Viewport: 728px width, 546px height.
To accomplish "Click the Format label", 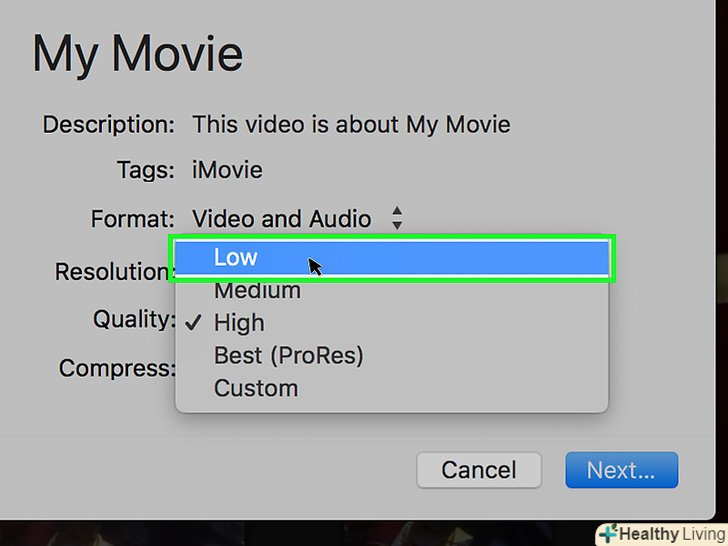I will [x=133, y=219].
